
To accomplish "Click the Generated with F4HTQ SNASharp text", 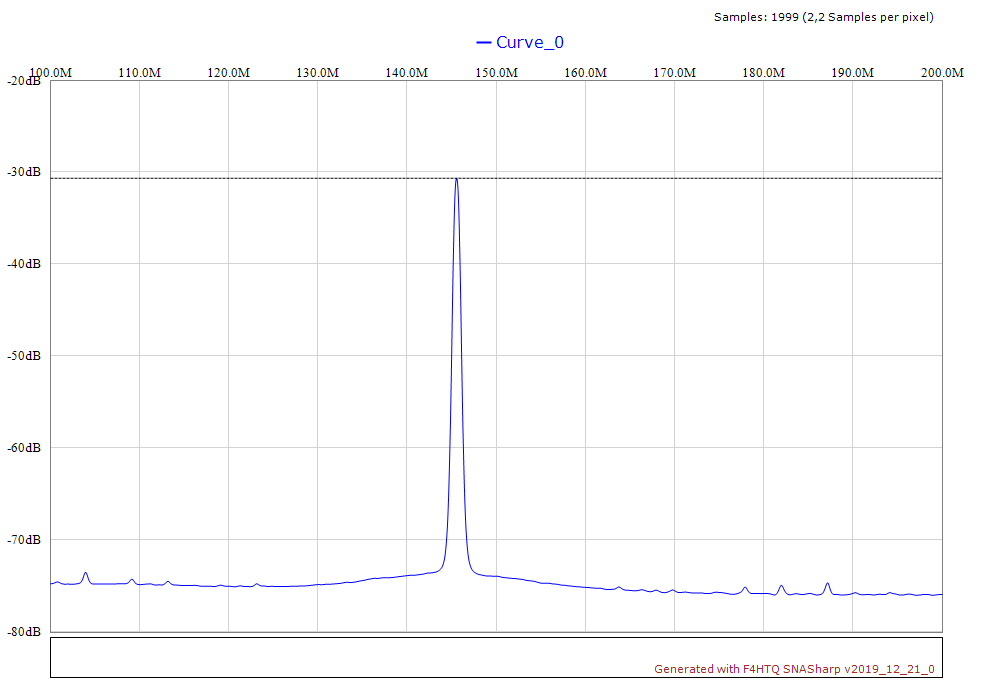I will [794, 669].
